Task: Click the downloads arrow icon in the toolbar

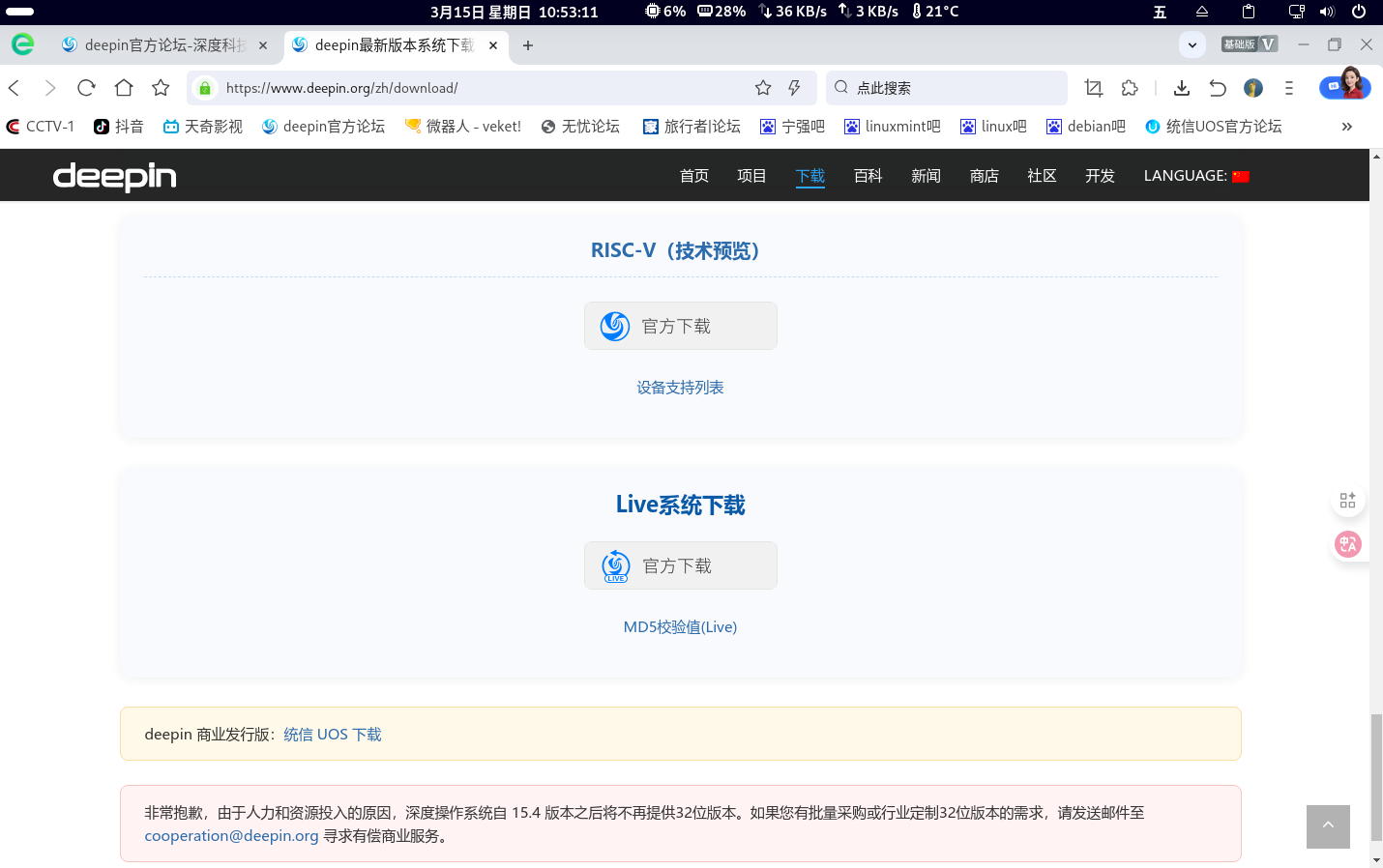Action: pyautogui.click(x=1181, y=87)
